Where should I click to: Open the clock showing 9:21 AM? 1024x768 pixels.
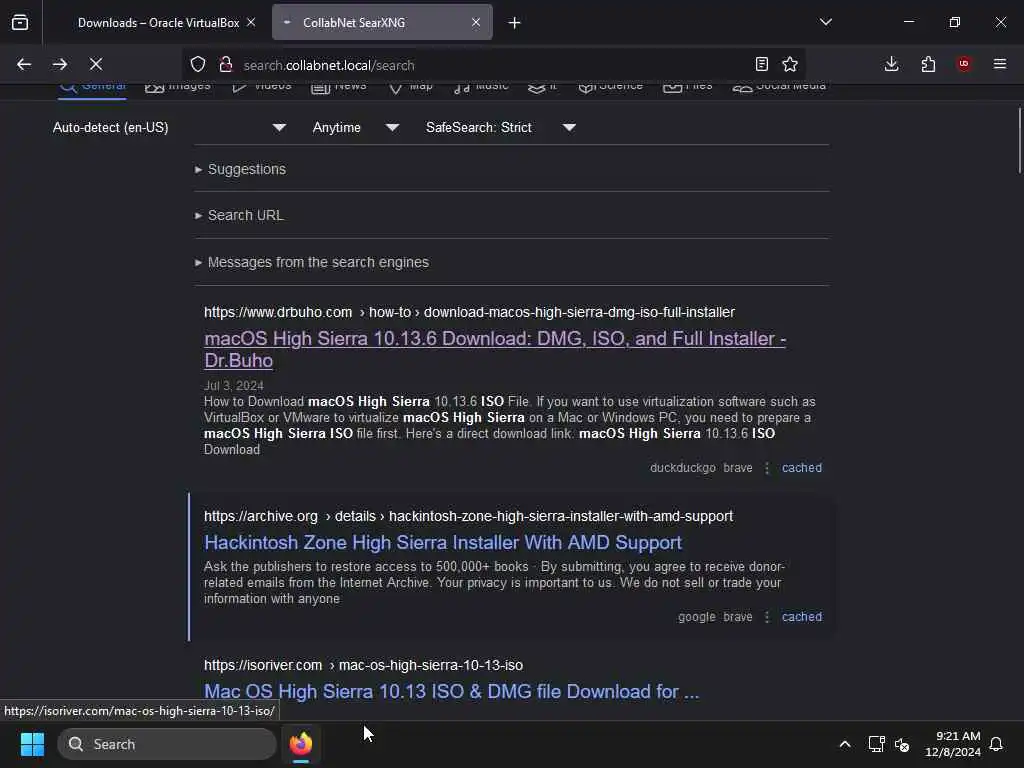coord(953,744)
